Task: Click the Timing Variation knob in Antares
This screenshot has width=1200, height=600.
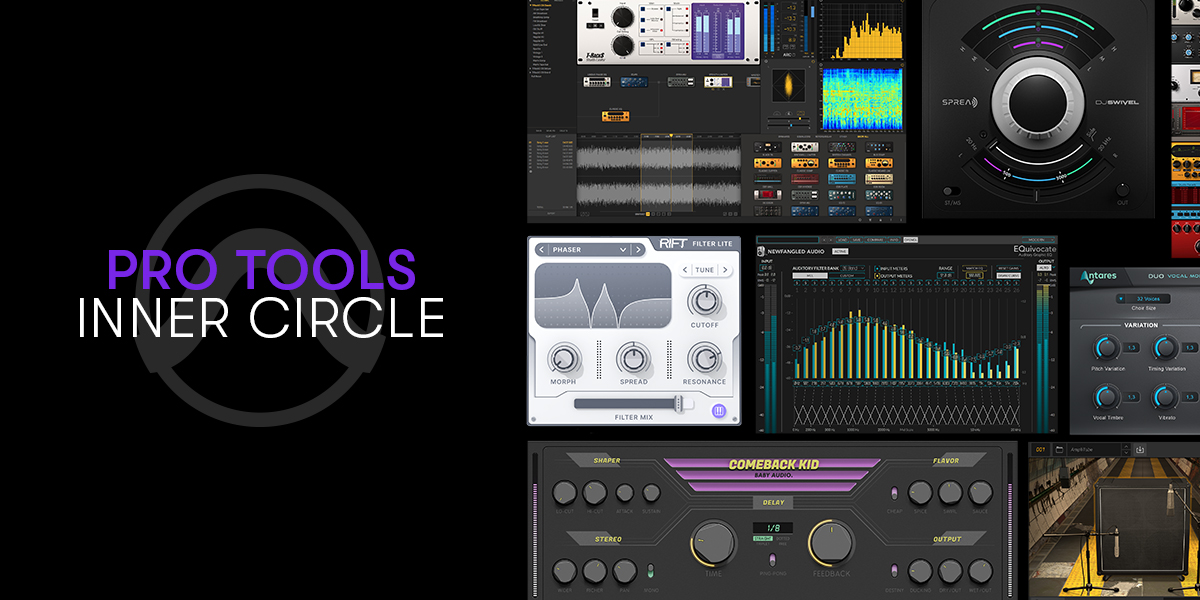Action: pos(1164,348)
